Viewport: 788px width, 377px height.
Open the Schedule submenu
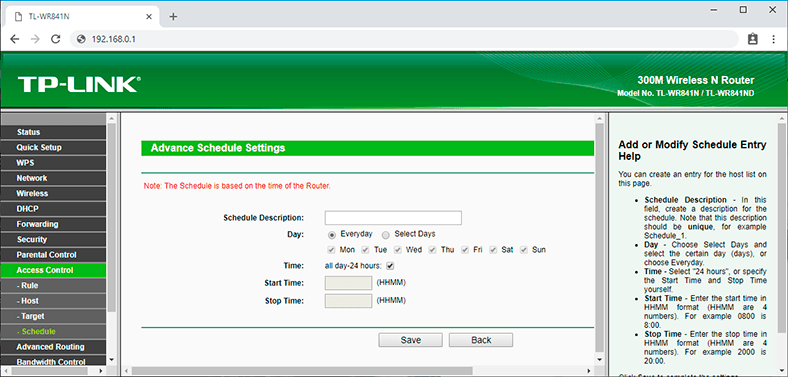[53, 331]
